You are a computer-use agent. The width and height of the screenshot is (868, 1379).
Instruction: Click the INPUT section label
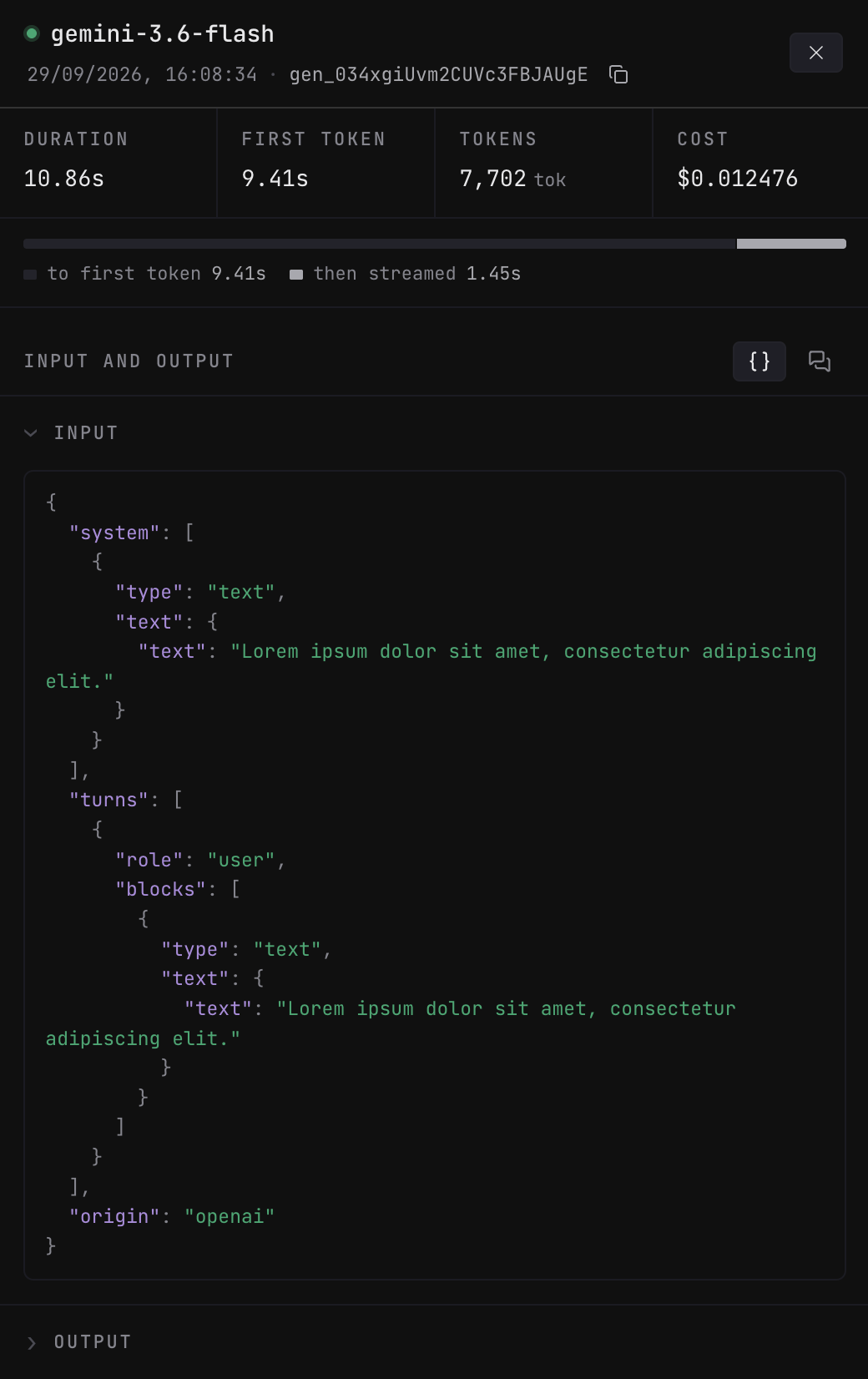coord(86,433)
